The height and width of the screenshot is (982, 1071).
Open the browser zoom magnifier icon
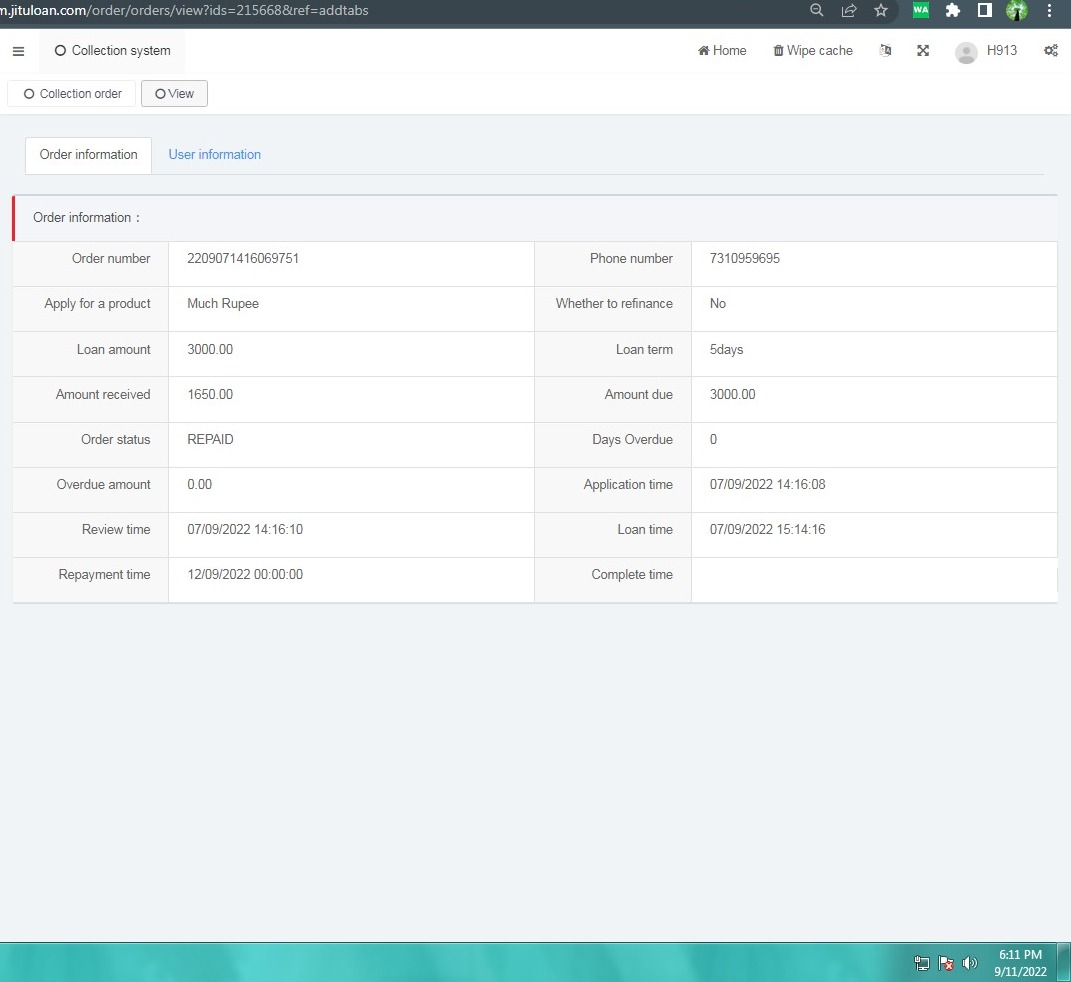point(817,11)
